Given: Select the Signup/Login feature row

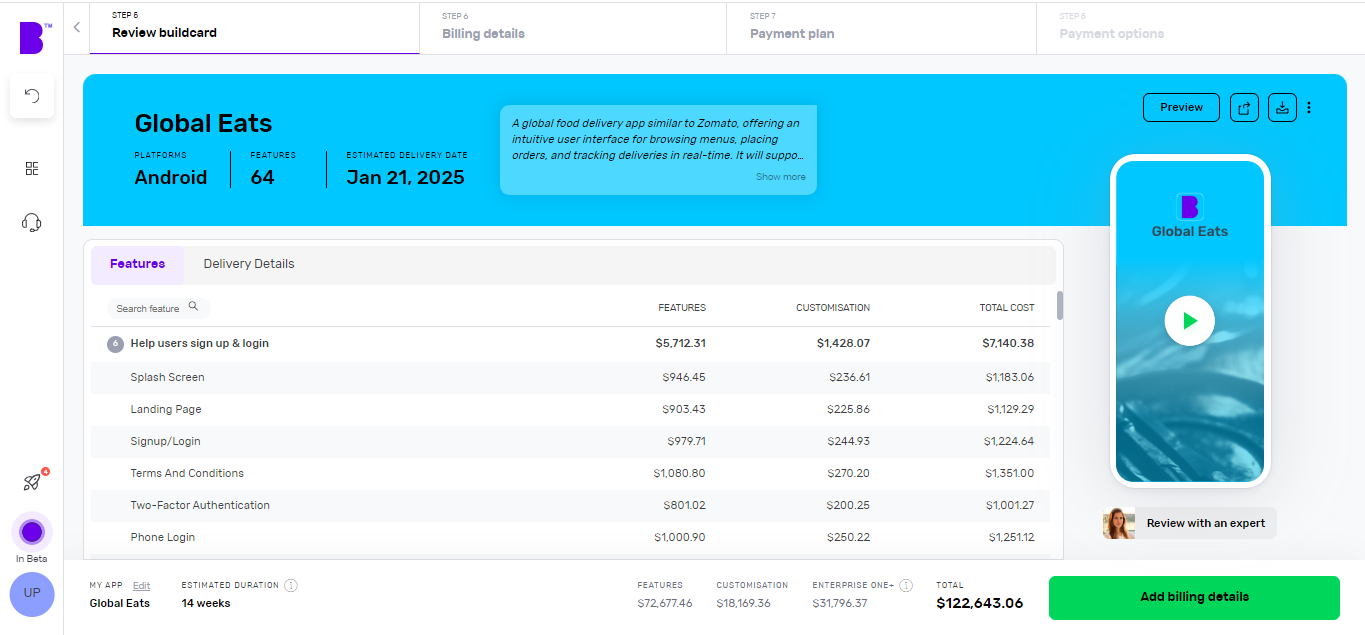Looking at the screenshot, I should [x=571, y=441].
